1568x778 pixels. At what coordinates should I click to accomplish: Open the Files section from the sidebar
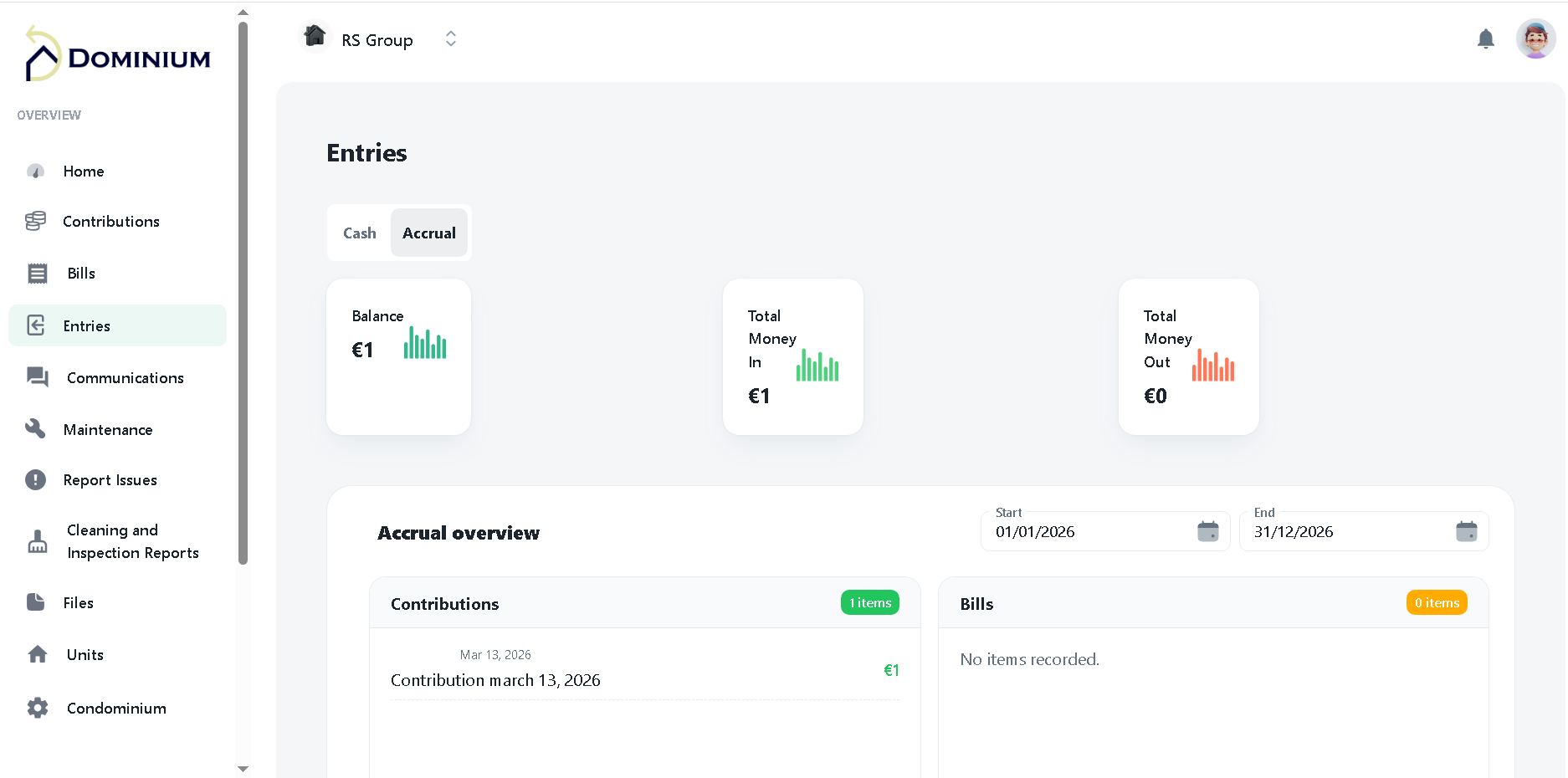[x=34, y=601]
